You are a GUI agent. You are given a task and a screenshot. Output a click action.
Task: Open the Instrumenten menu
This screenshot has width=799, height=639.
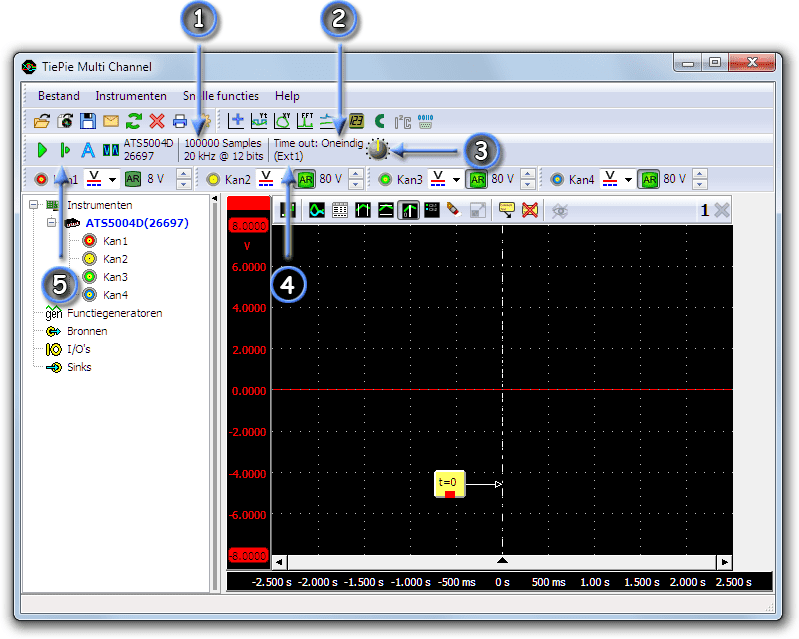tap(131, 96)
